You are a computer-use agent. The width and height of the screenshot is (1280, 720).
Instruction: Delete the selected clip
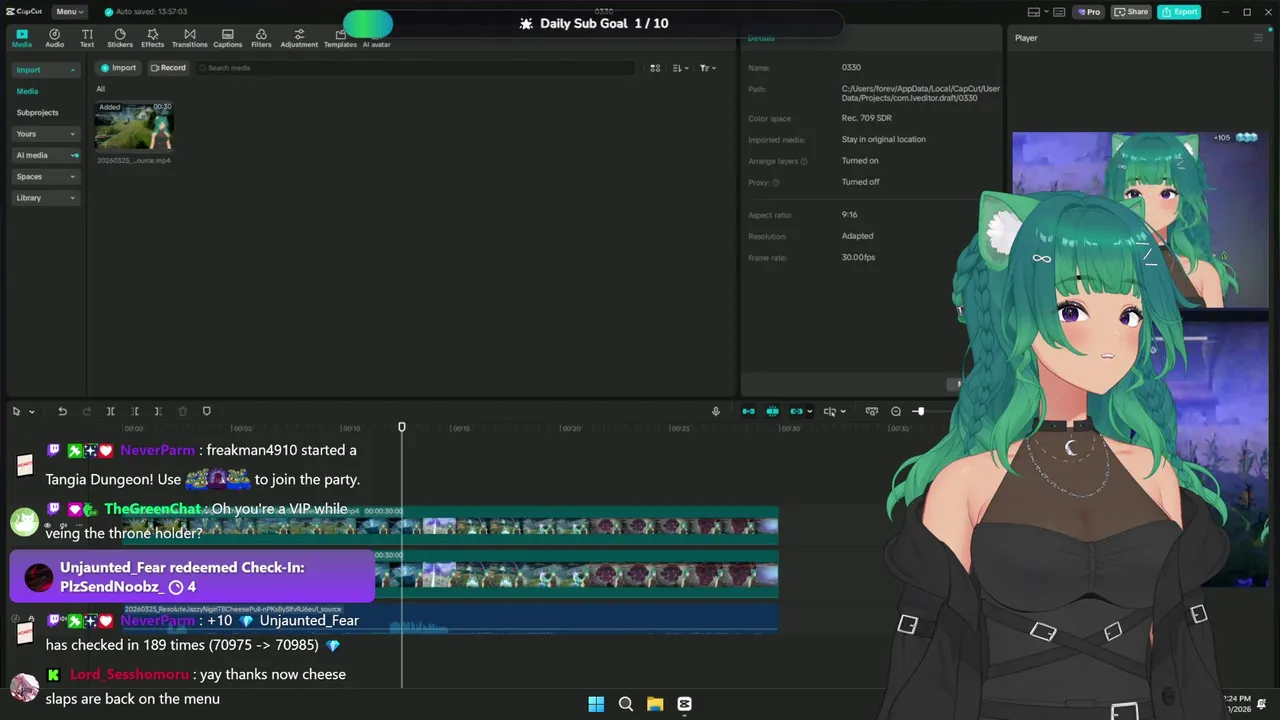tap(182, 411)
